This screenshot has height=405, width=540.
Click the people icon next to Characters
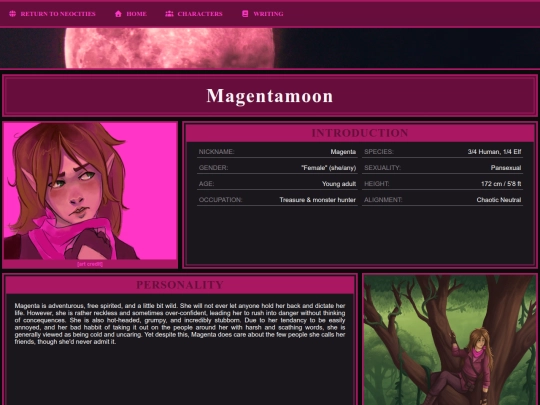169,14
